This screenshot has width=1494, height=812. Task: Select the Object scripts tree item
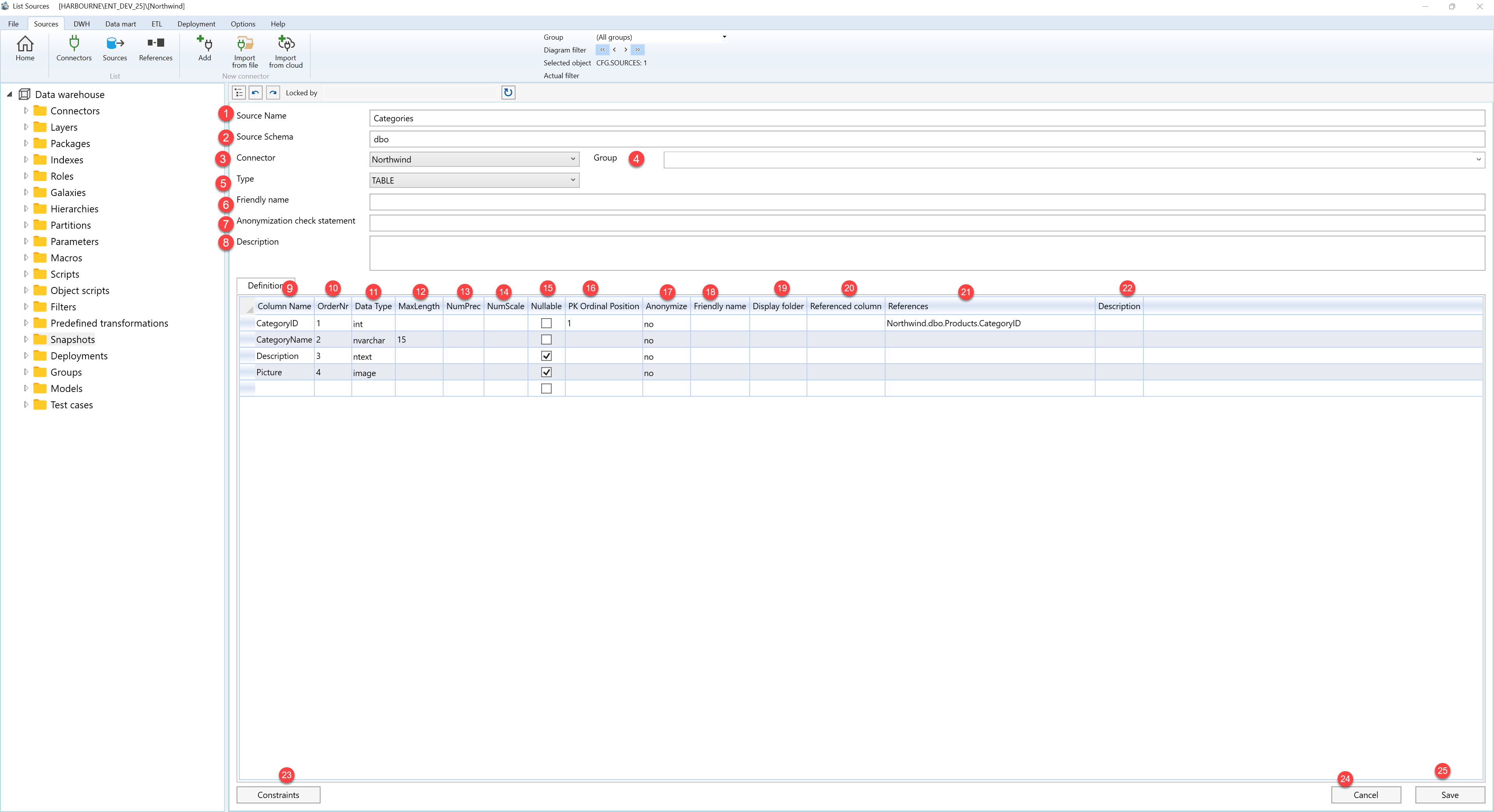[x=79, y=290]
